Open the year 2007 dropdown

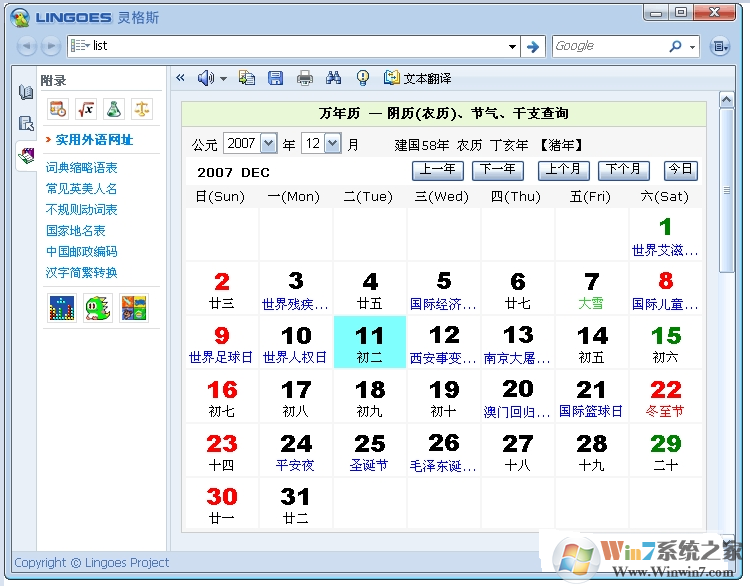tap(268, 144)
